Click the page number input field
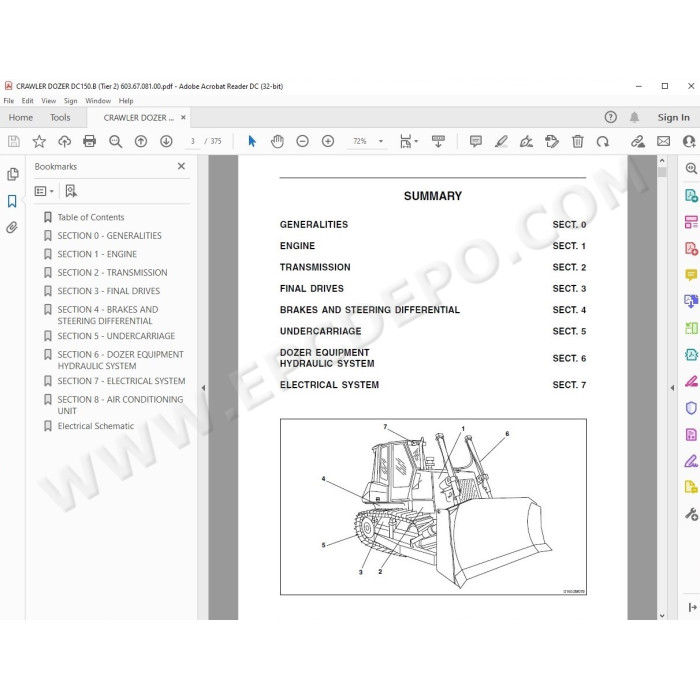 pyautogui.click(x=193, y=141)
